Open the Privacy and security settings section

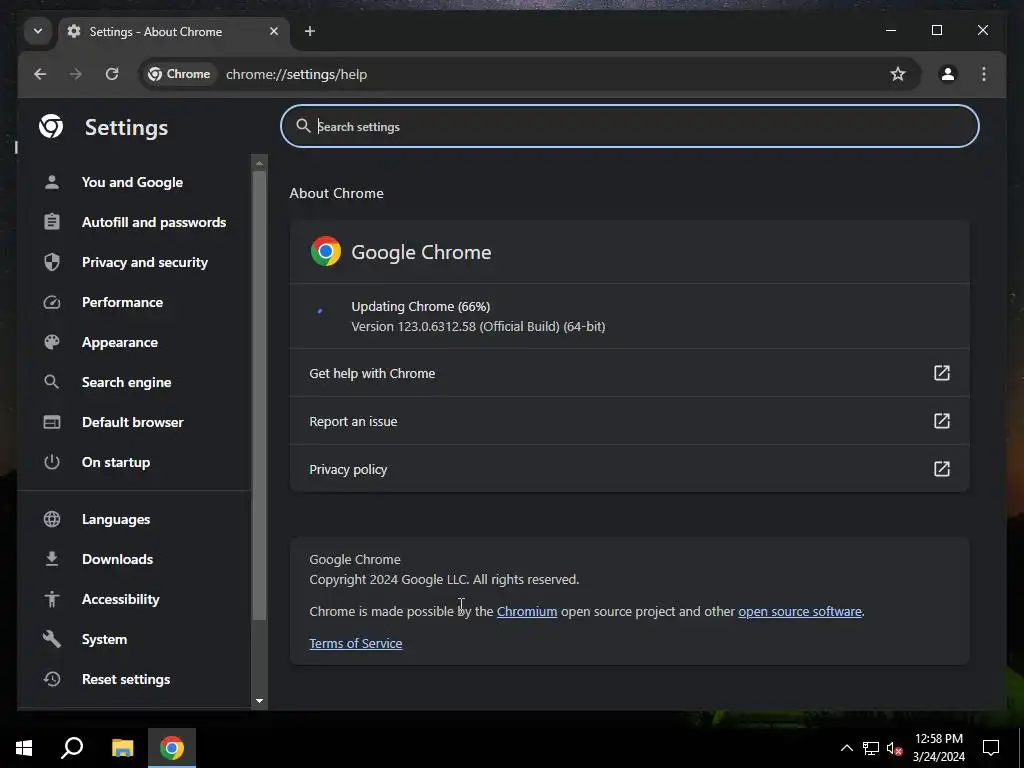pyautogui.click(x=145, y=262)
